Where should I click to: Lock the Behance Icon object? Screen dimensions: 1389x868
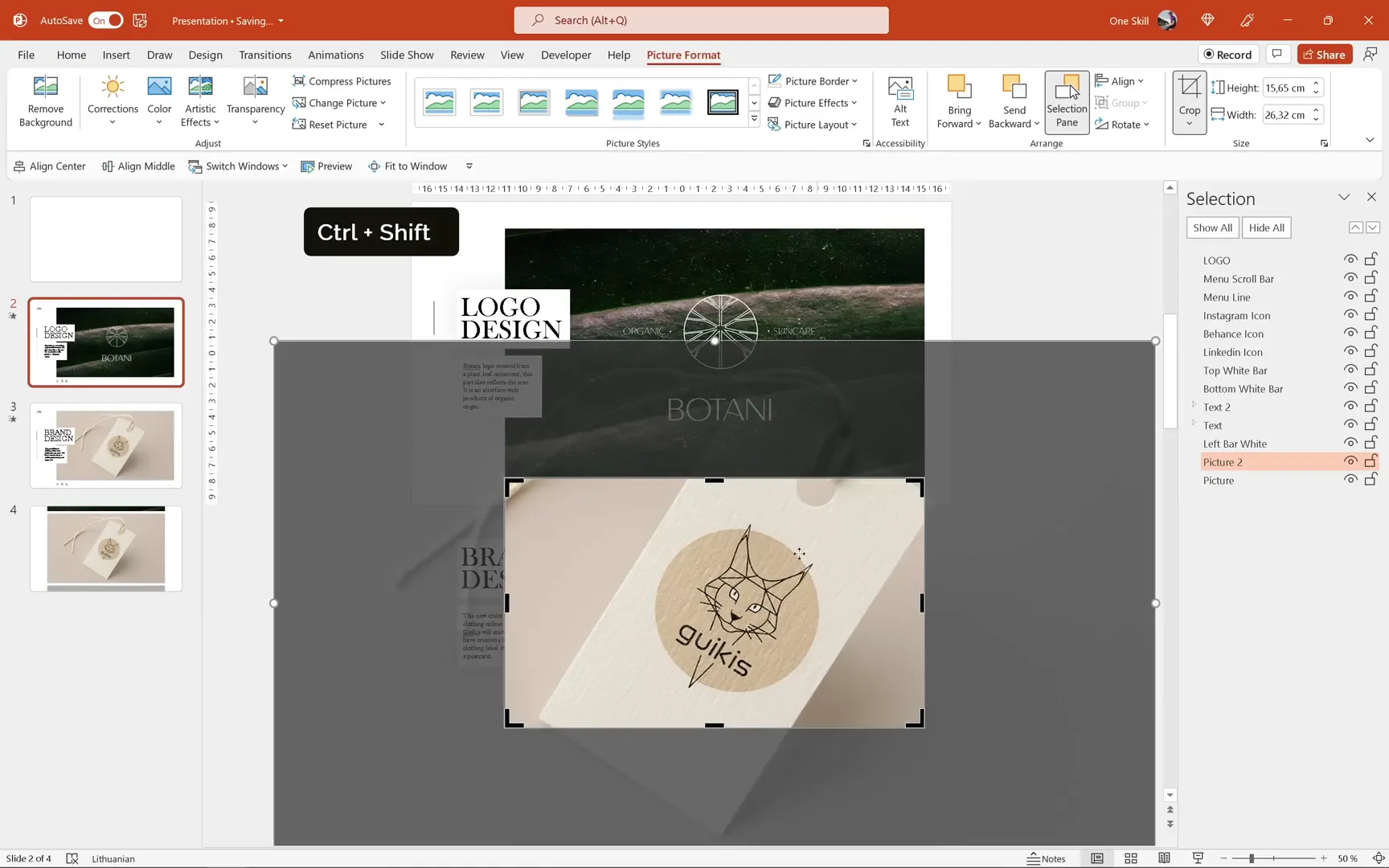(x=1371, y=333)
